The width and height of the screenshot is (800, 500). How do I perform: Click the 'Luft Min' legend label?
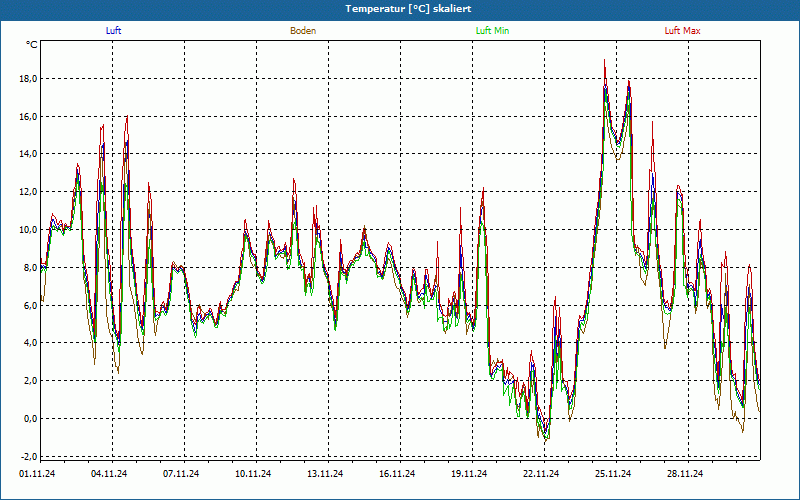492,31
